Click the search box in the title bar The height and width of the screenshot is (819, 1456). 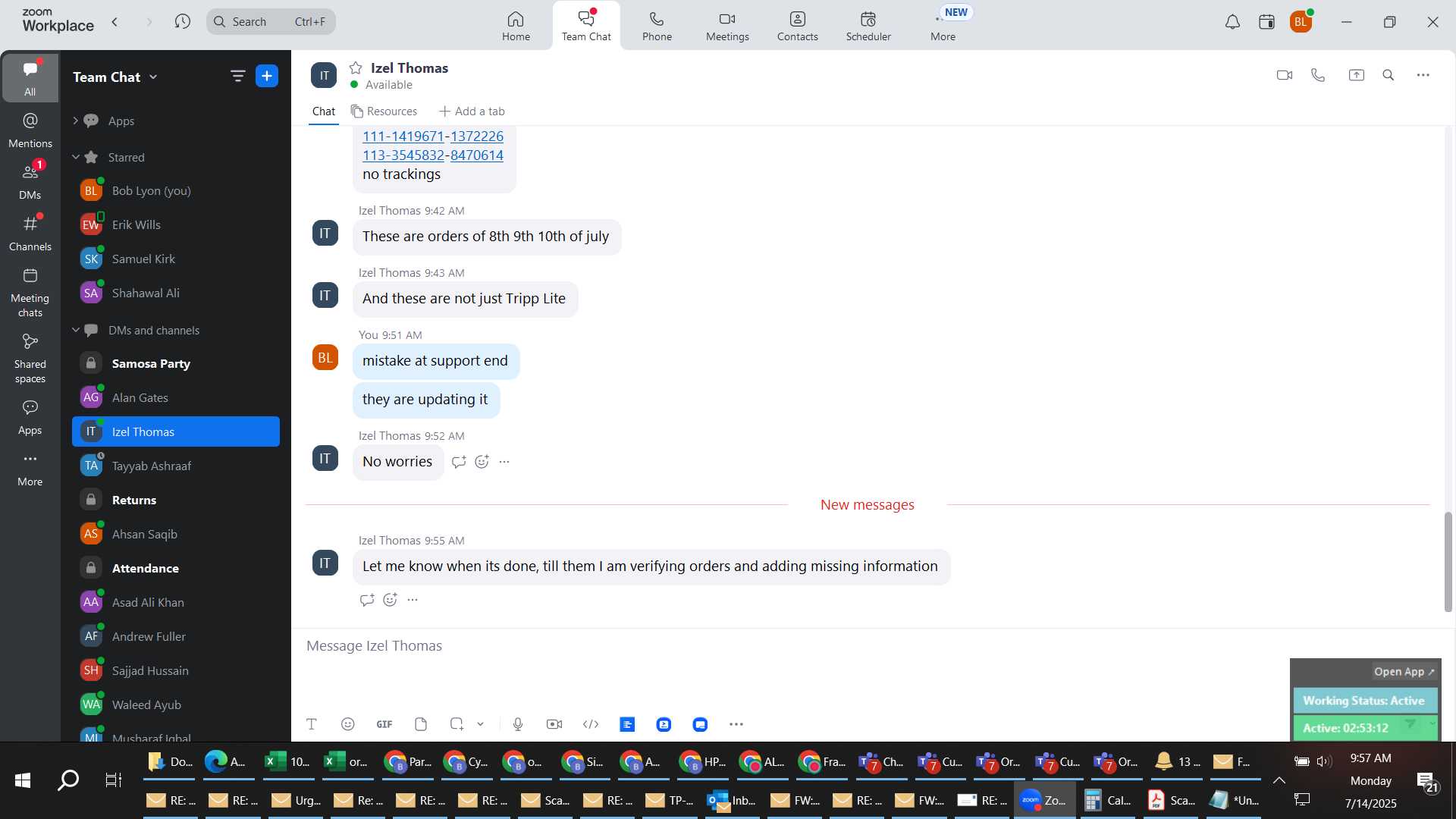(x=271, y=22)
